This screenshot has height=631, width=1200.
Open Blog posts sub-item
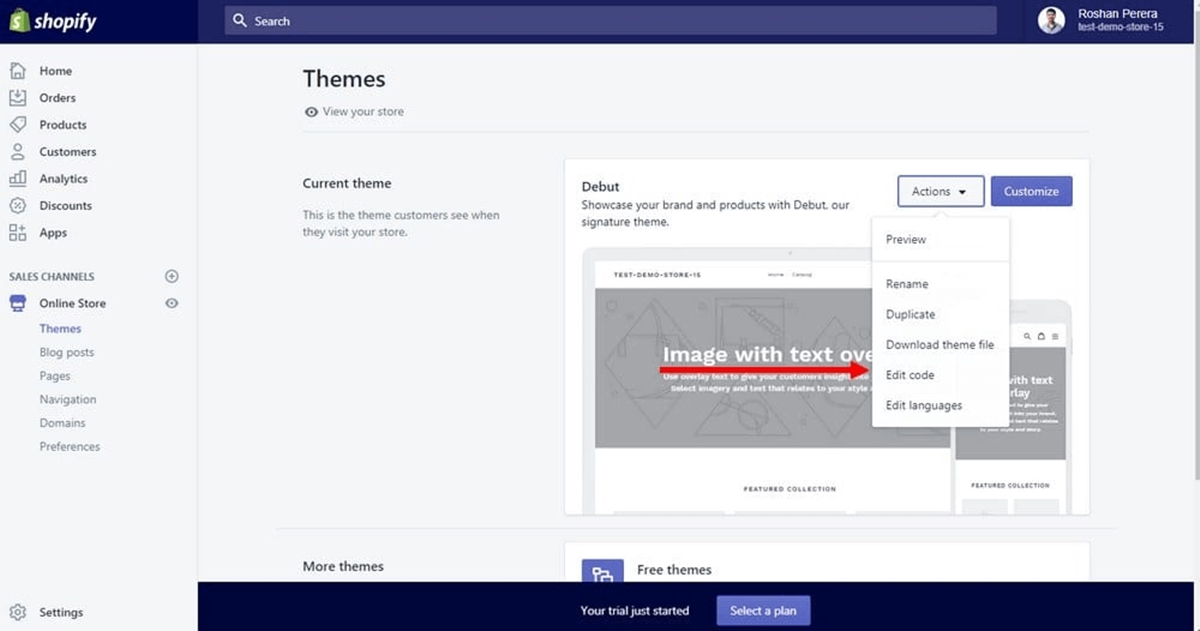[67, 352]
